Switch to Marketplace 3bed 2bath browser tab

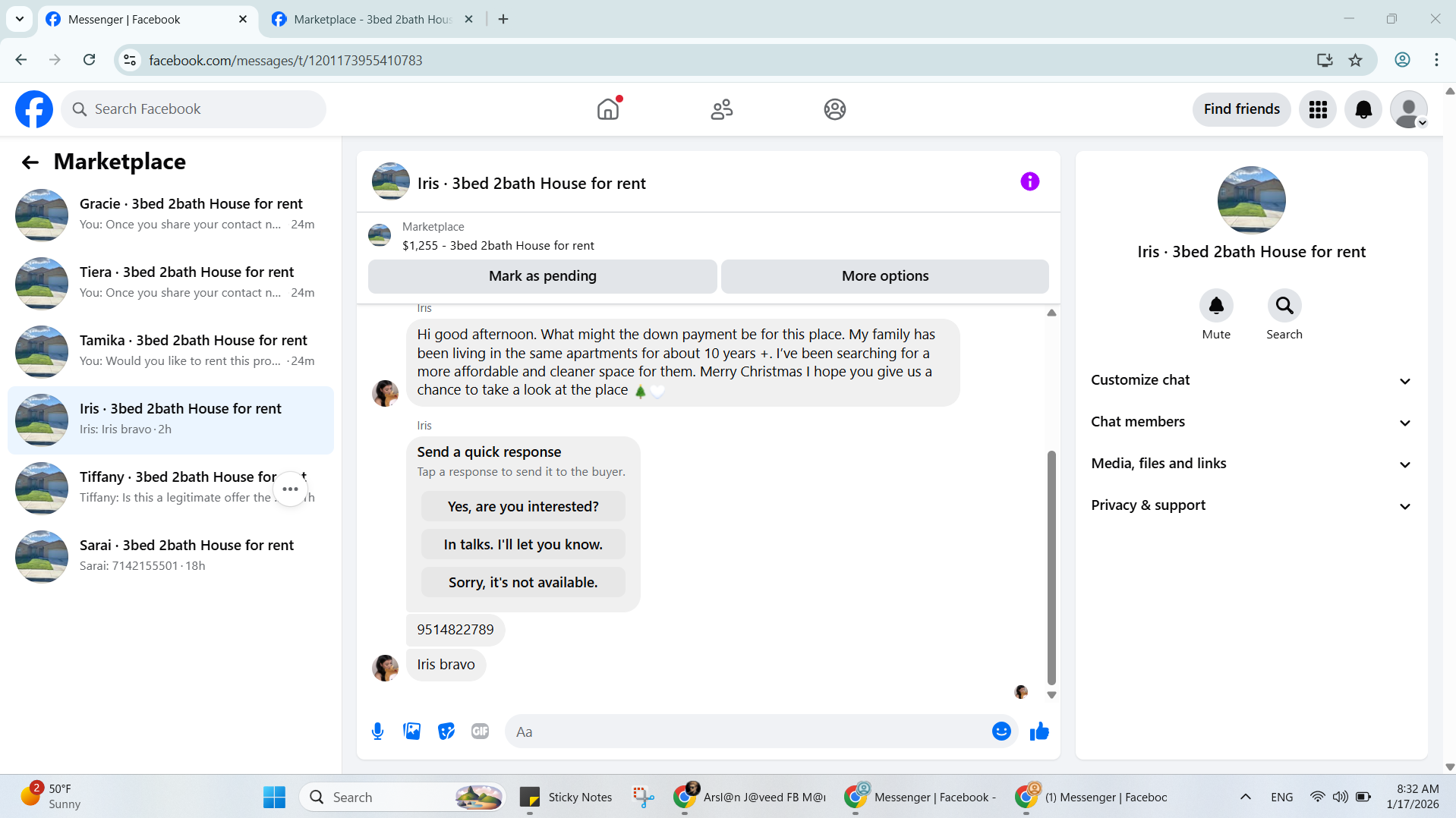372,19
